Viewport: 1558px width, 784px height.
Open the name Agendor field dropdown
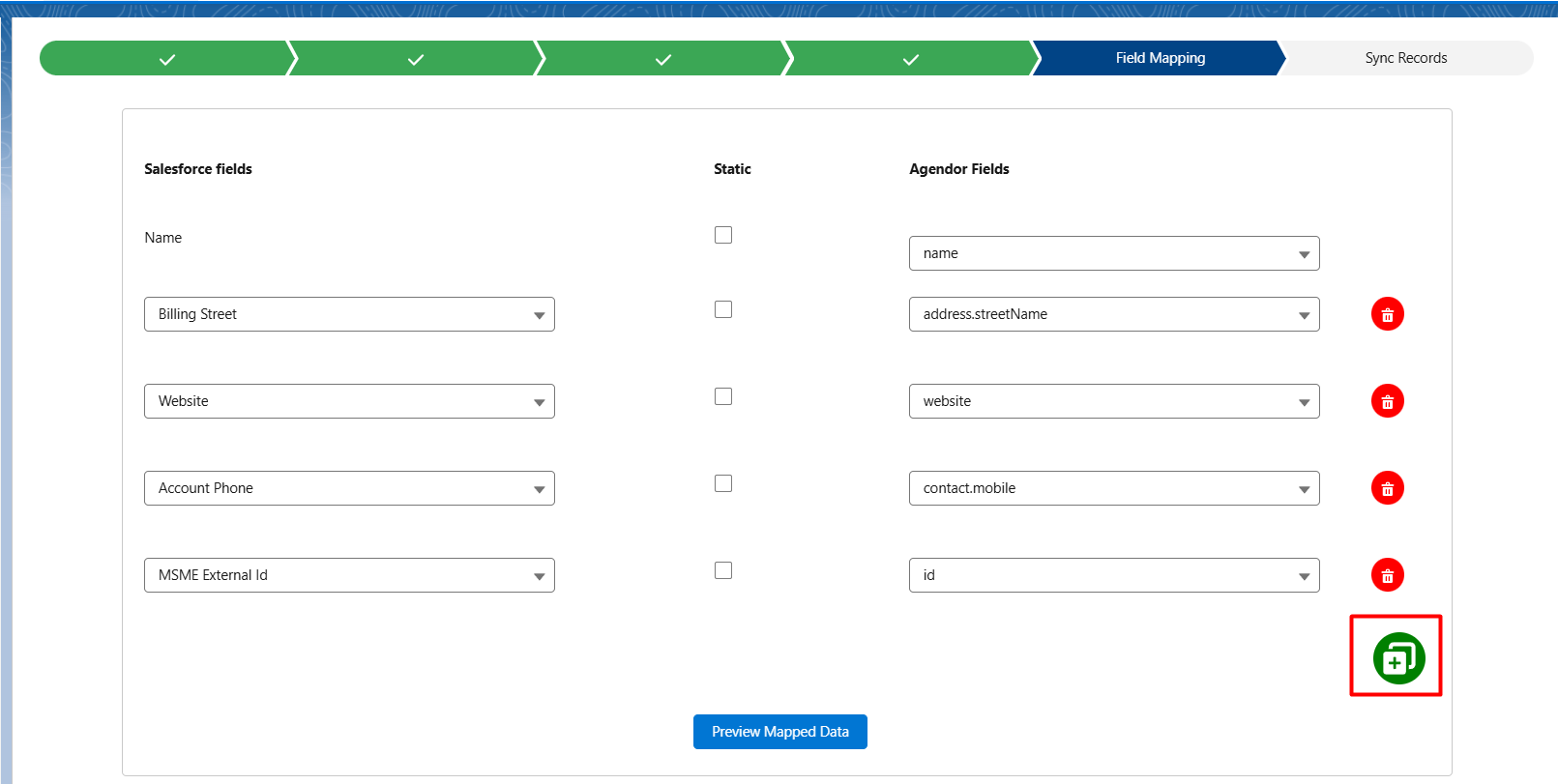pos(1113,253)
